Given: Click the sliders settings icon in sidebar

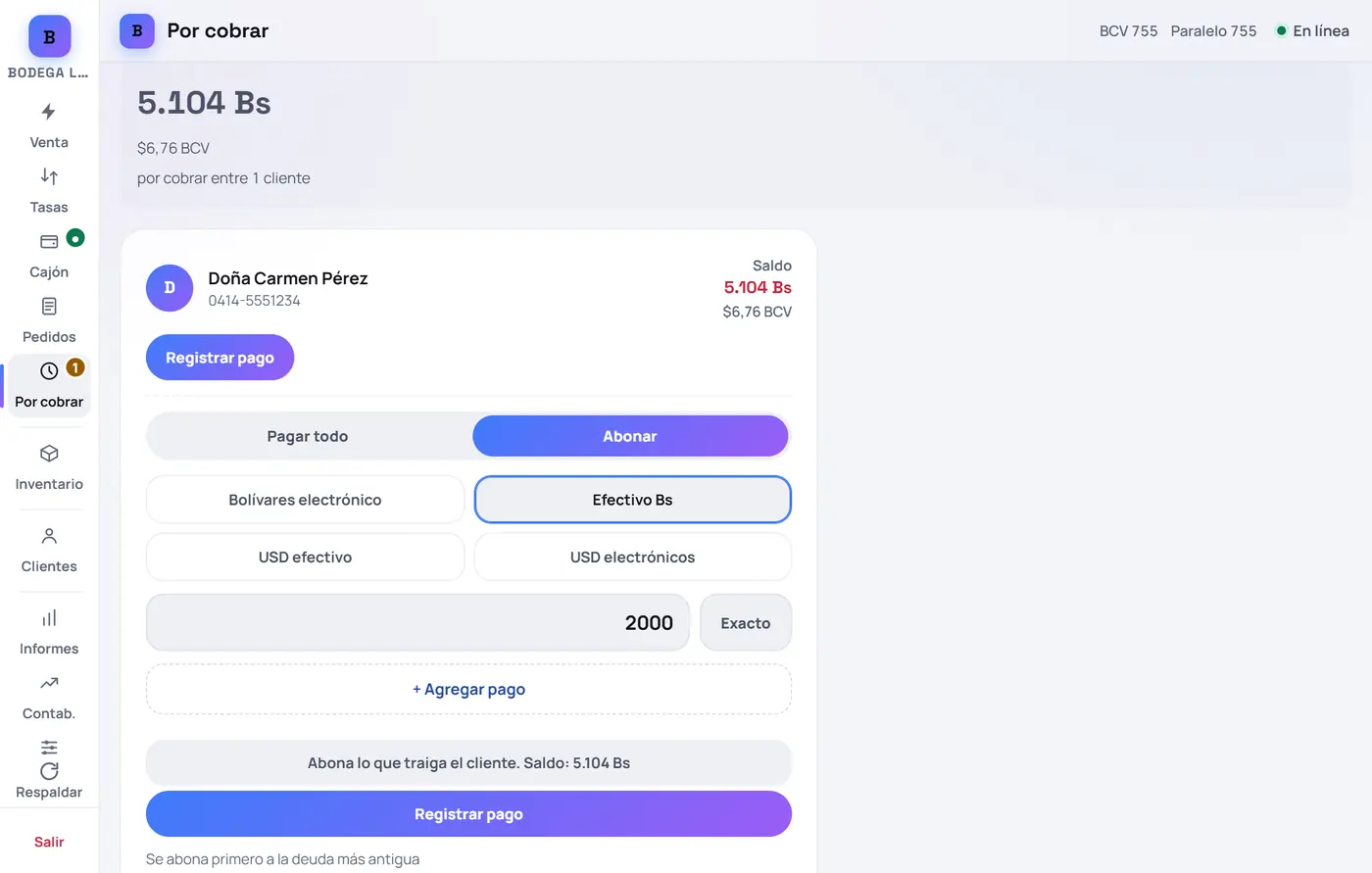Looking at the screenshot, I should tap(49, 747).
